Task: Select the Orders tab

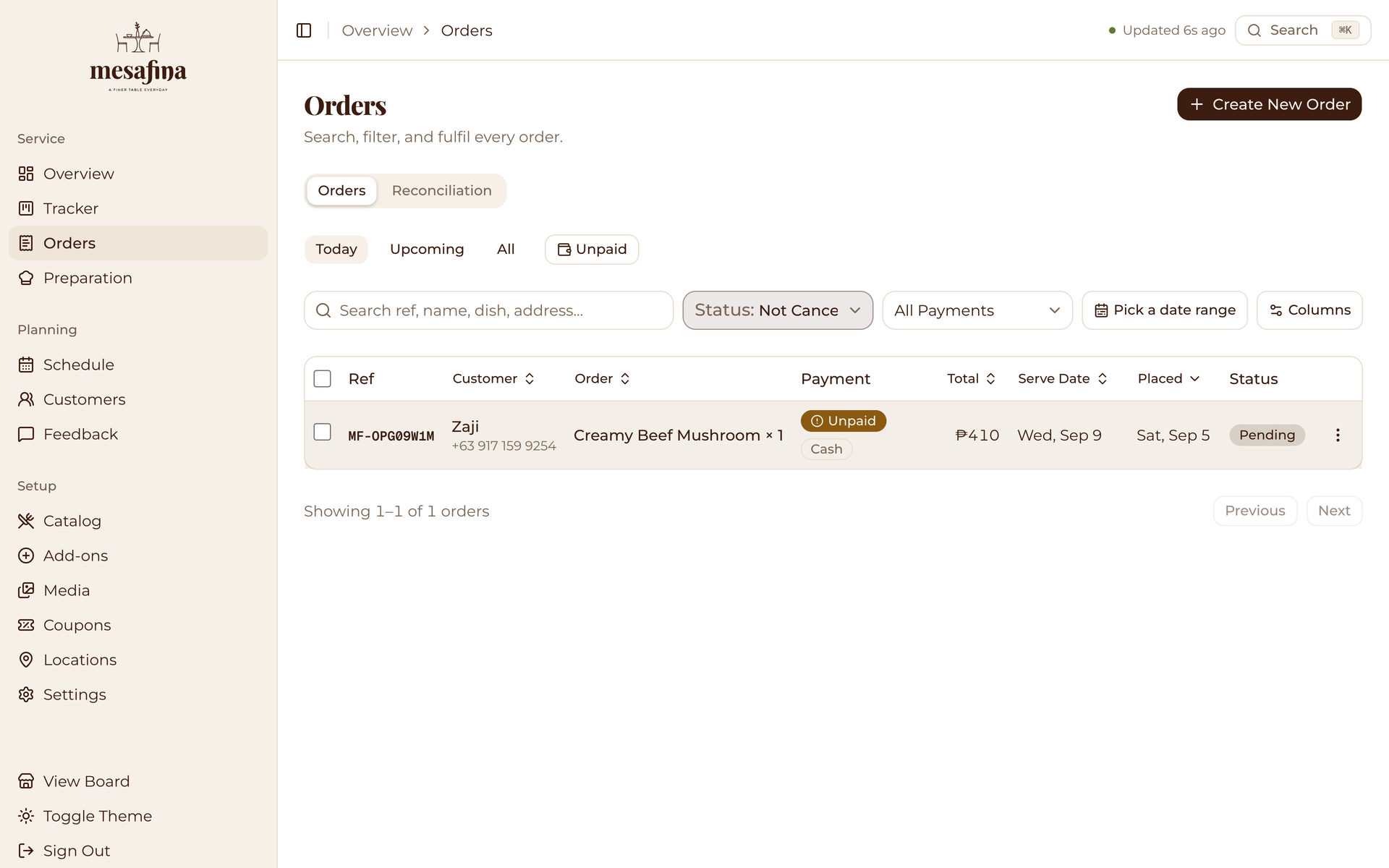Action: point(341,191)
